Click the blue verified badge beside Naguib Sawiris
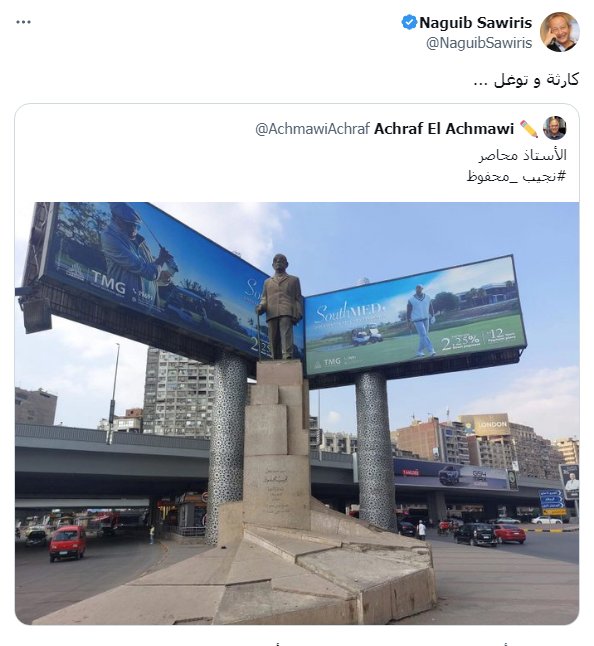594x646 pixels. (409, 23)
